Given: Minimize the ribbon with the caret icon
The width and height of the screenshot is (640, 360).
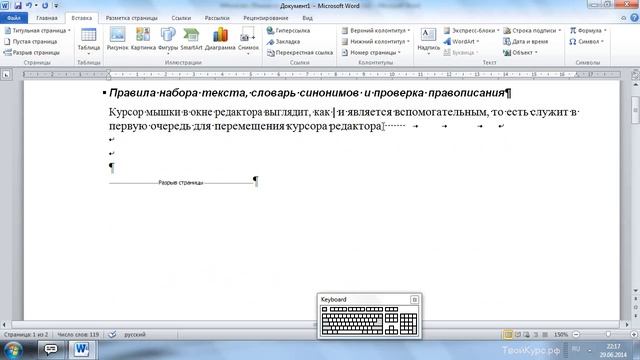Looking at the screenshot, I should tap(623, 18).
